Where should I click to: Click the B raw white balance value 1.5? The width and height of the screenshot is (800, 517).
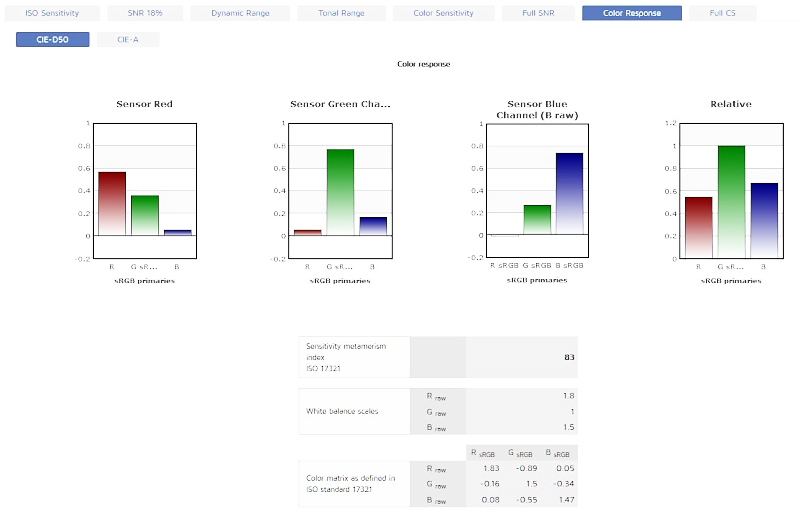click(x=569, y=427)
